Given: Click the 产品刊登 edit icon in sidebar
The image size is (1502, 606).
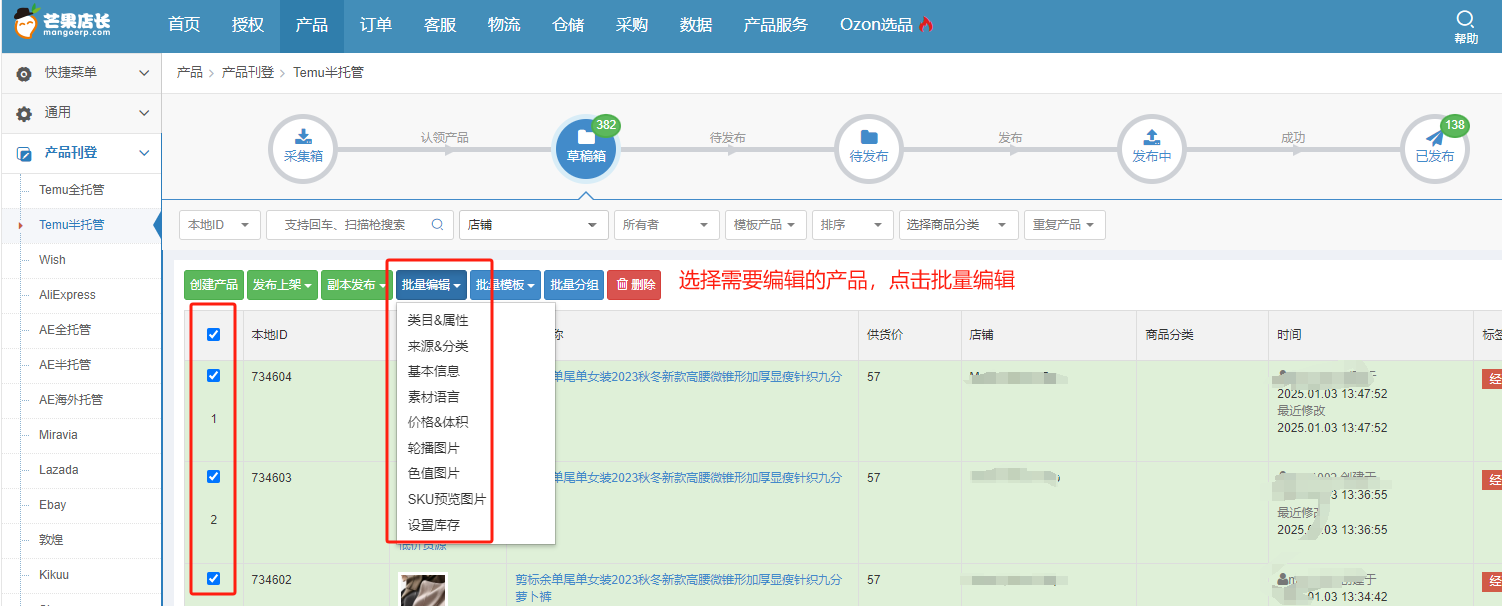Looking at the screenshot, I should 24,154.
